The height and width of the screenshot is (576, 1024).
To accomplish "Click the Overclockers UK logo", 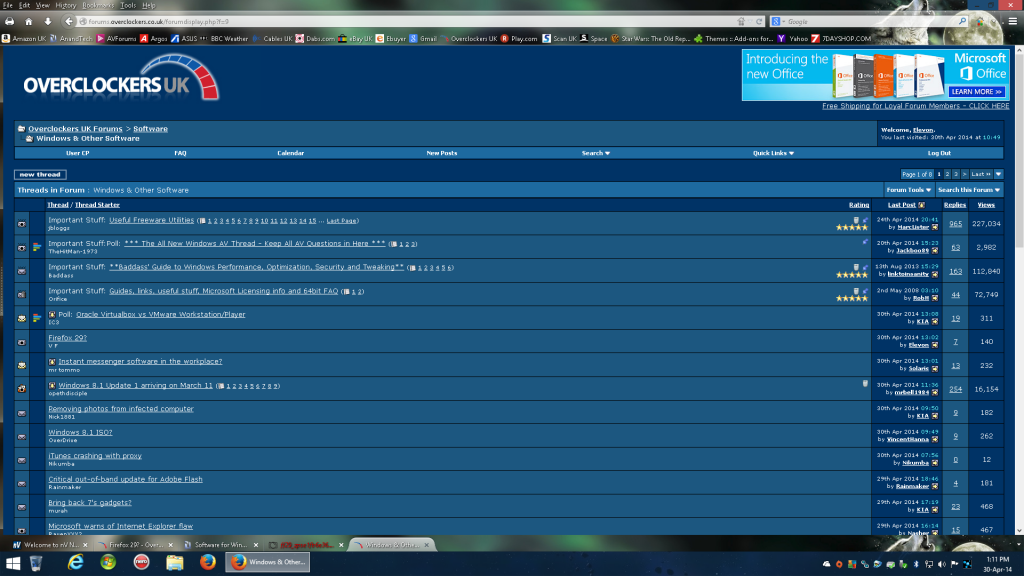I will pos(121,78).
